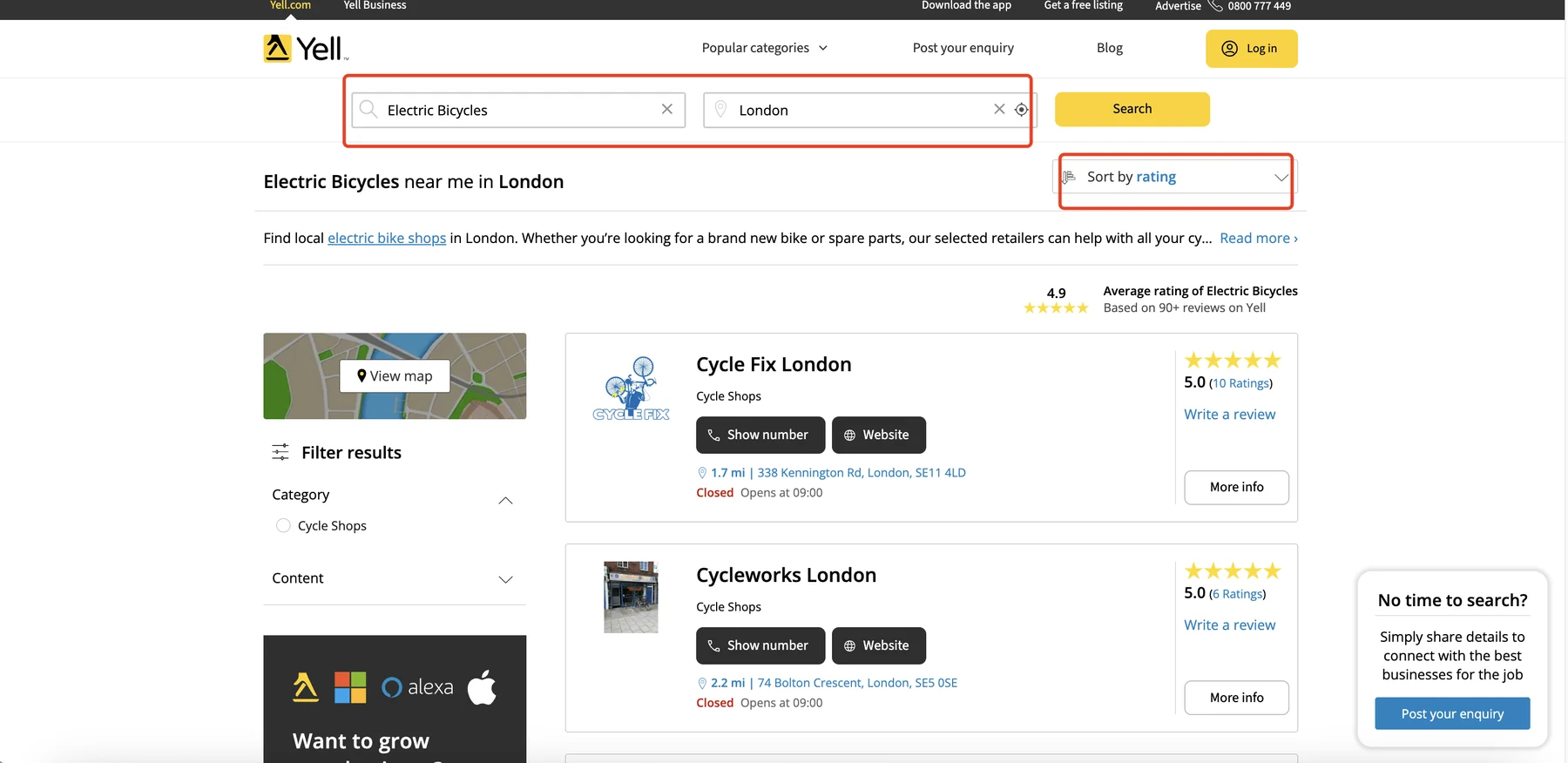Open the 6 Ratings link

click(x=1238, y=594)
